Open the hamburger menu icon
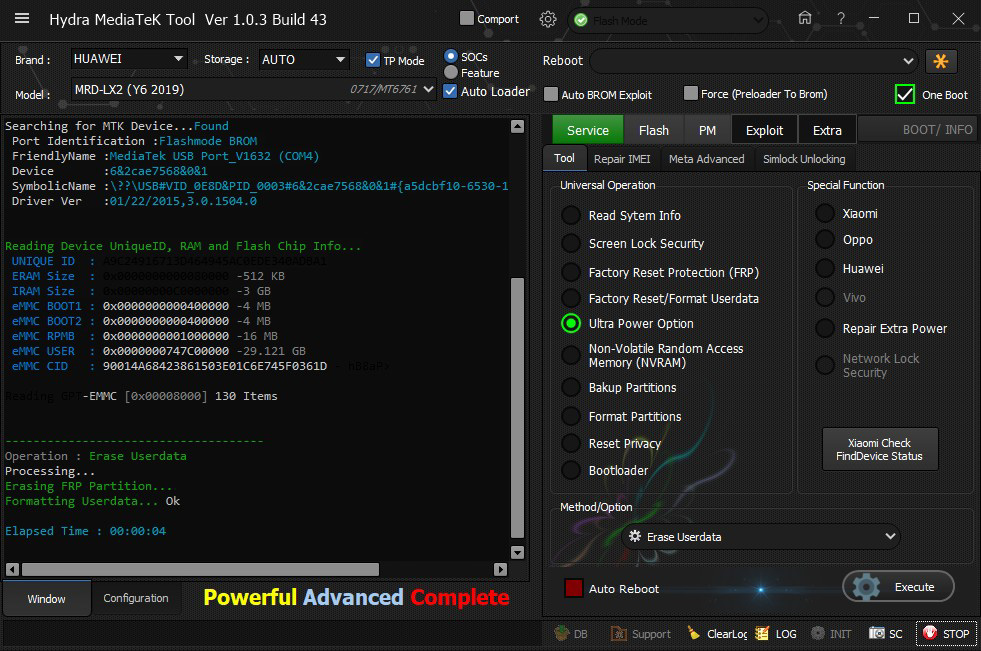 coord(22,19)
